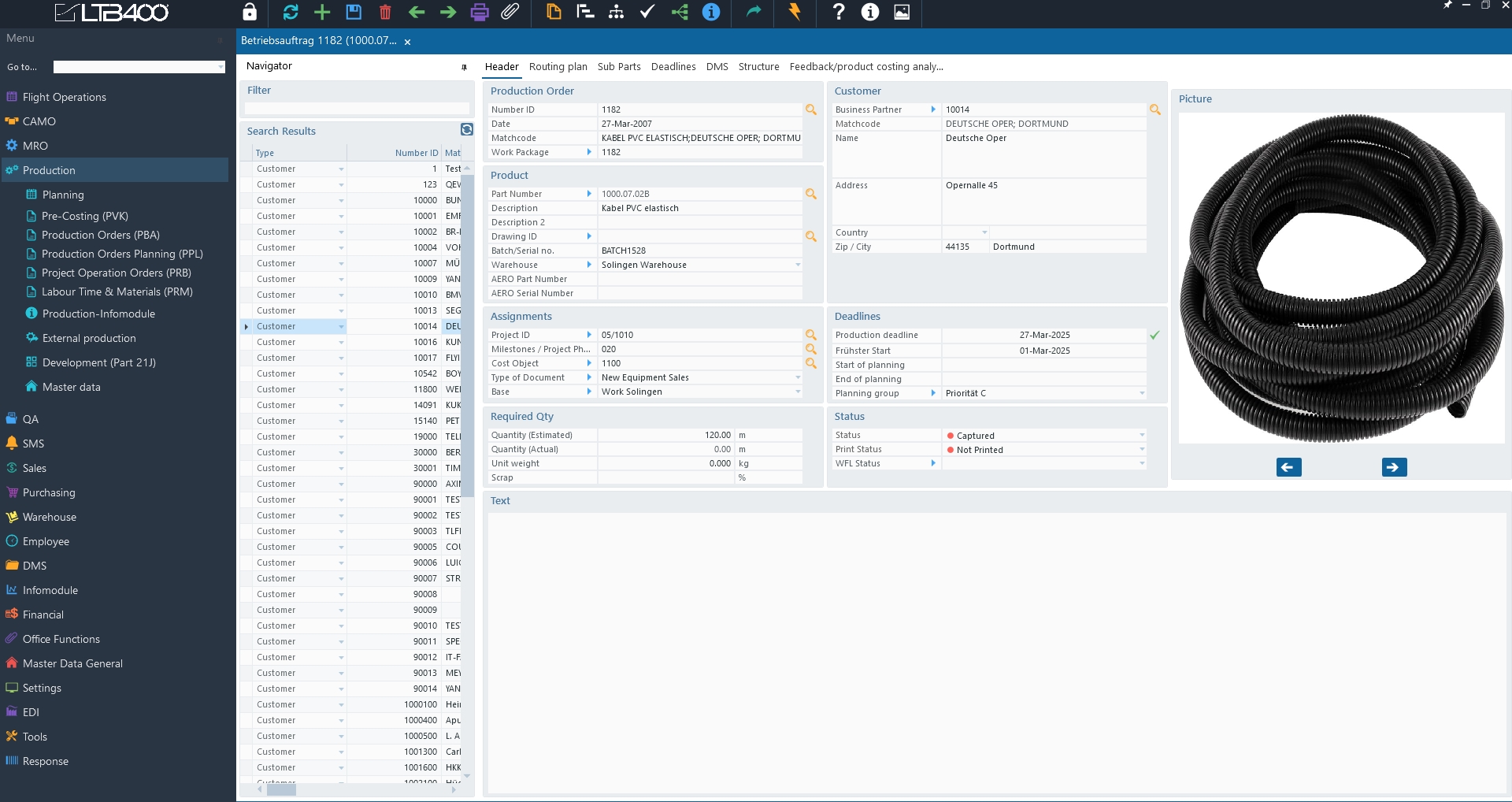Show the next picture with right arrow button
The width and height of the screenshot is (1512, 802).
[x=1394, y=467]
